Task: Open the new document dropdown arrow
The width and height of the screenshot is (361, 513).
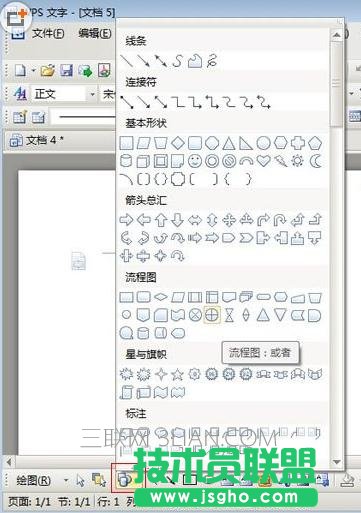Action: click(x=33, y=71)
